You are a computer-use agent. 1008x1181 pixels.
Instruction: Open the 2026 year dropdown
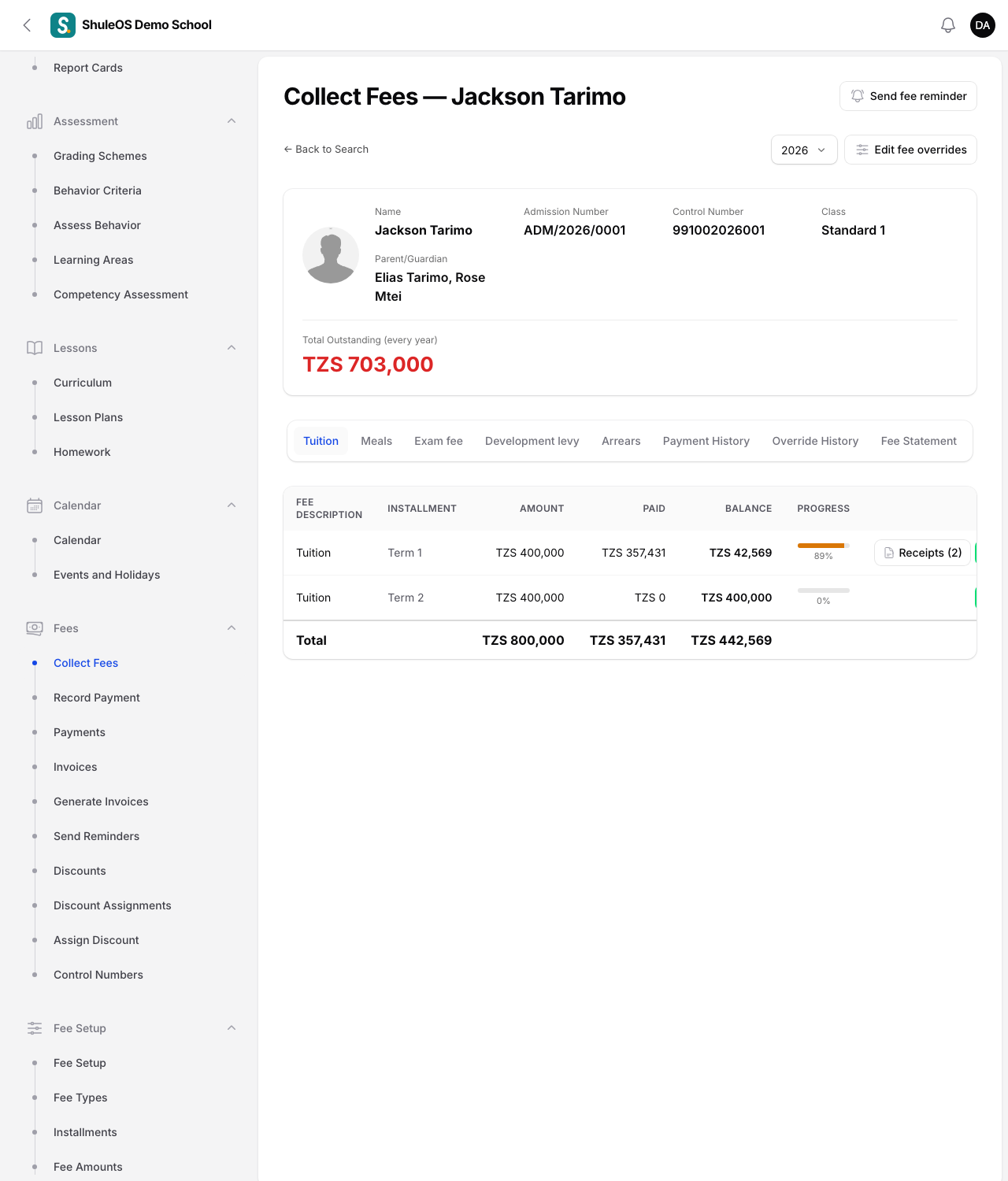pyautogui.click(x=804, y=150)
